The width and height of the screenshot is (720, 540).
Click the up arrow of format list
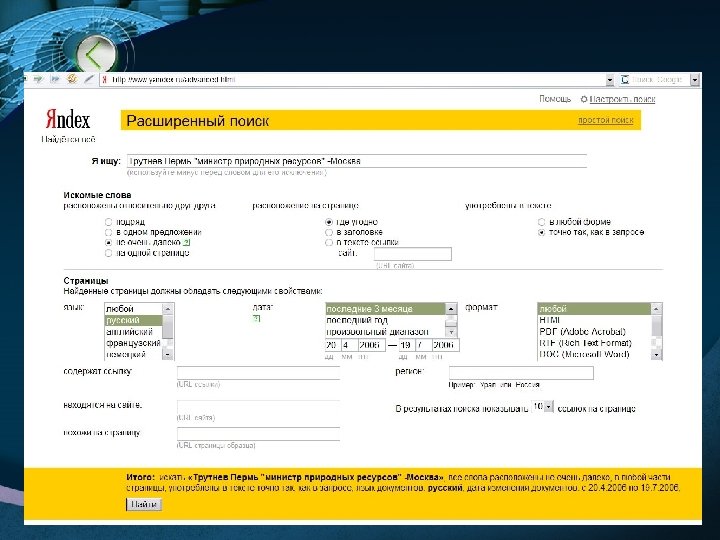tap(656, 309)
